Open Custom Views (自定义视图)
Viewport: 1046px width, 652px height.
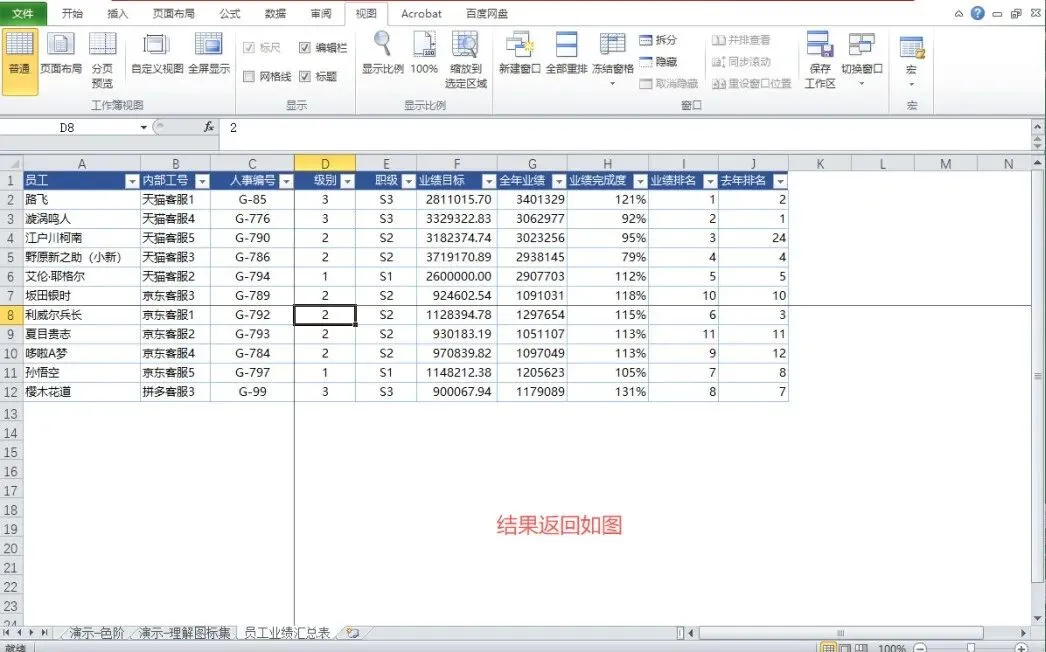pyautogui.click(x=157, y=53)
